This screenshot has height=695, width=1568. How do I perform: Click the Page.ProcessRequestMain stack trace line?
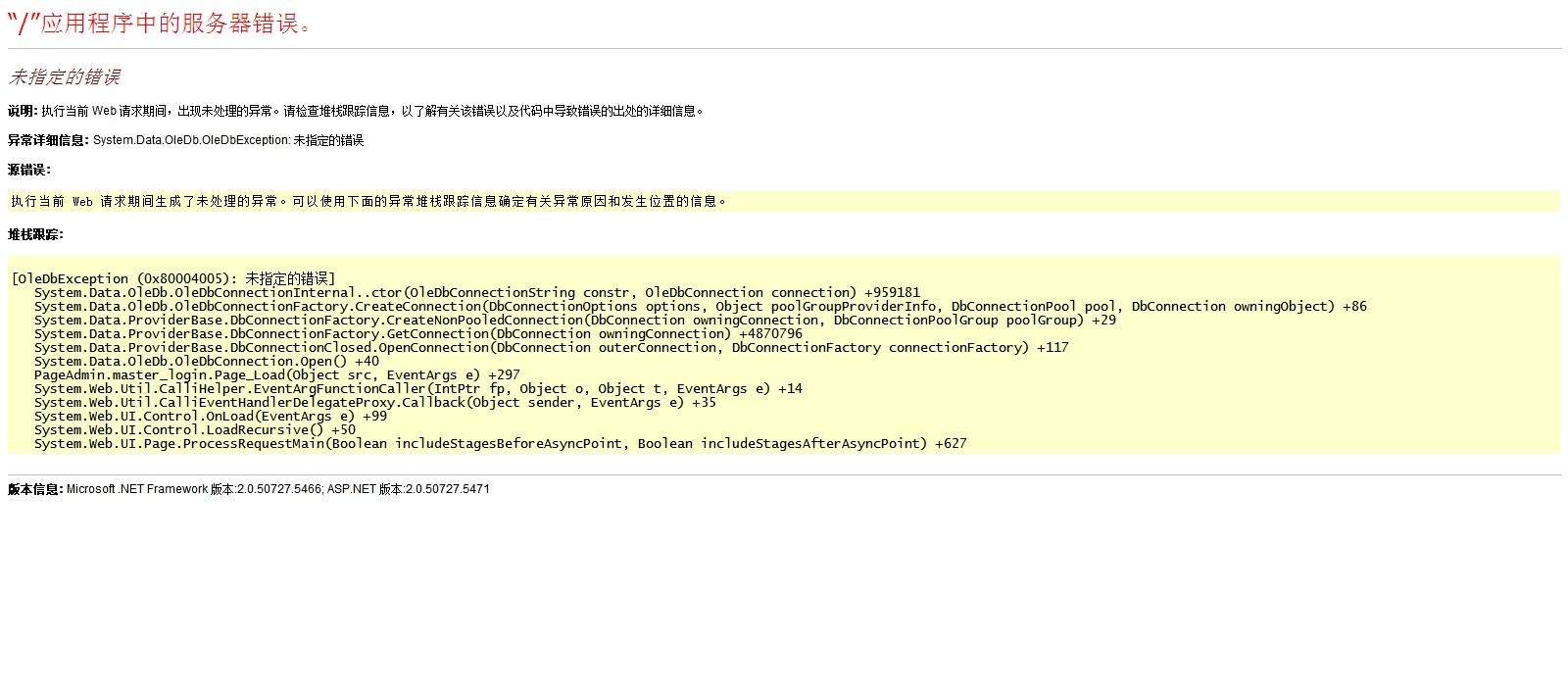coord(500,443)
